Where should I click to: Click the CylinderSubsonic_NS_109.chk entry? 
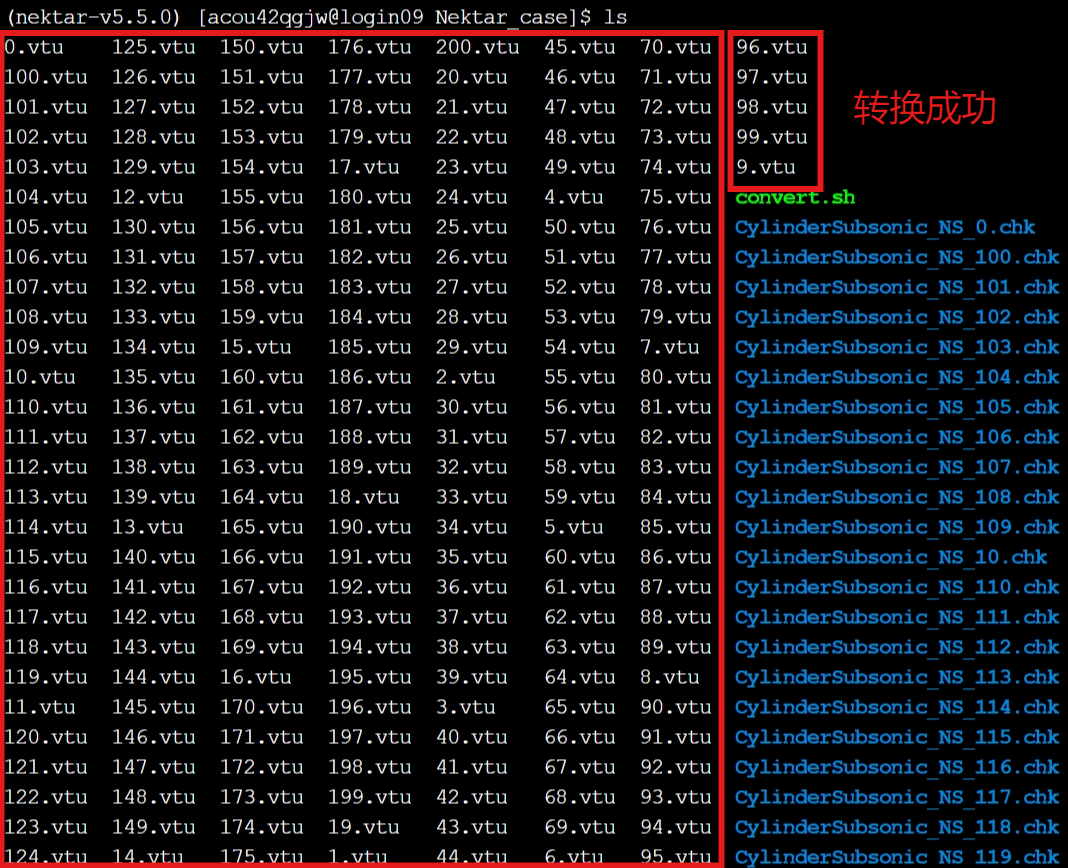click(x=896, y=527)
